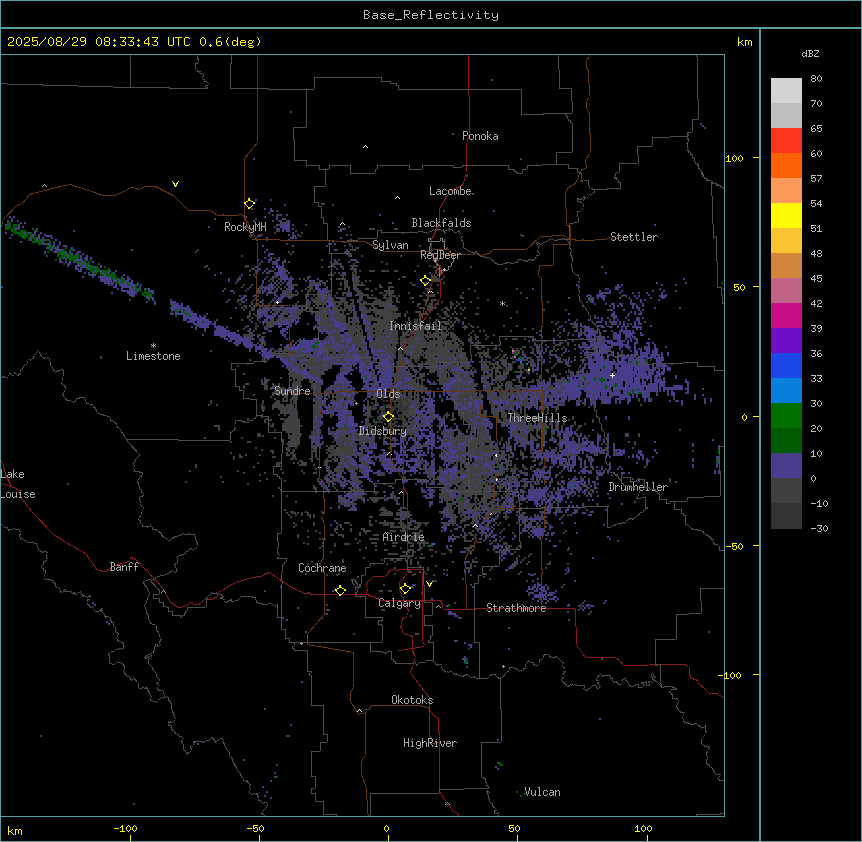Click the Cochrane label
The image size is (862, 842).
point(323,568)
